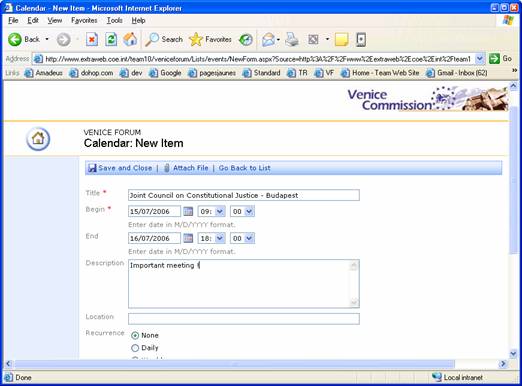
Task: Click the page scroll down arrow
Action: coord(513,354)
